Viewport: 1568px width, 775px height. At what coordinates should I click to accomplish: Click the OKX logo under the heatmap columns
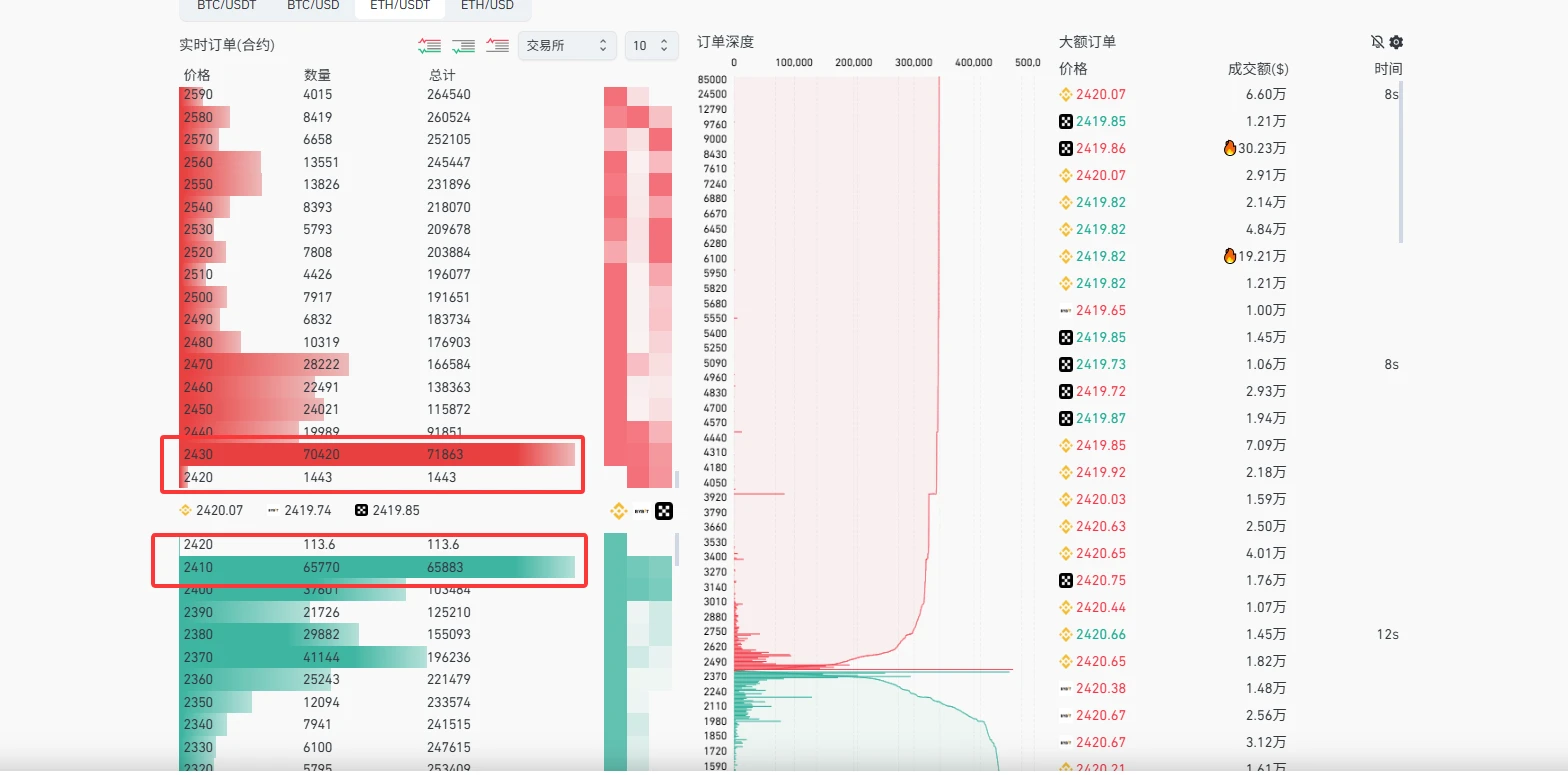(x=664, y=511)
